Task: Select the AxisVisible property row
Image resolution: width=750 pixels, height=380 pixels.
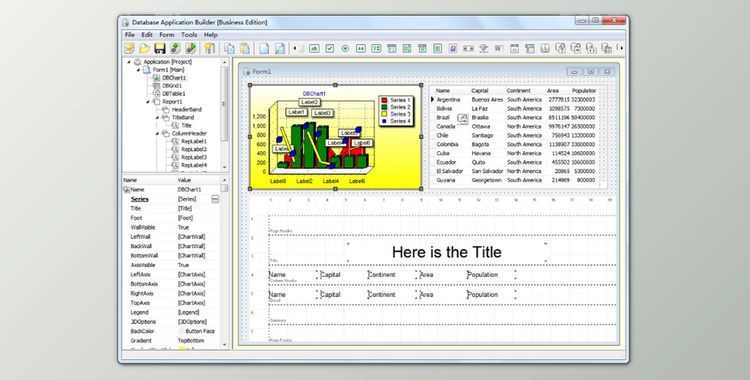Action: click(171, 265)
